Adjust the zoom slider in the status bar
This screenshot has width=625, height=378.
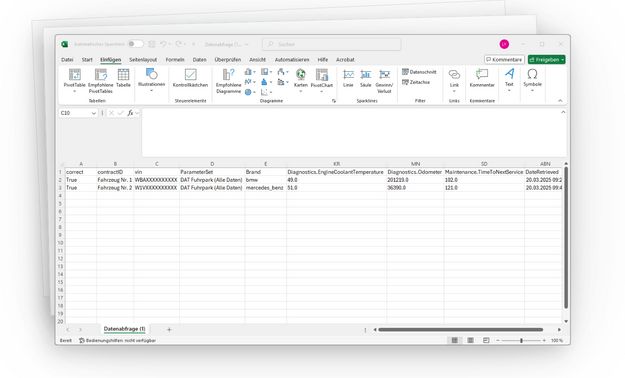(x=521, y=340)
